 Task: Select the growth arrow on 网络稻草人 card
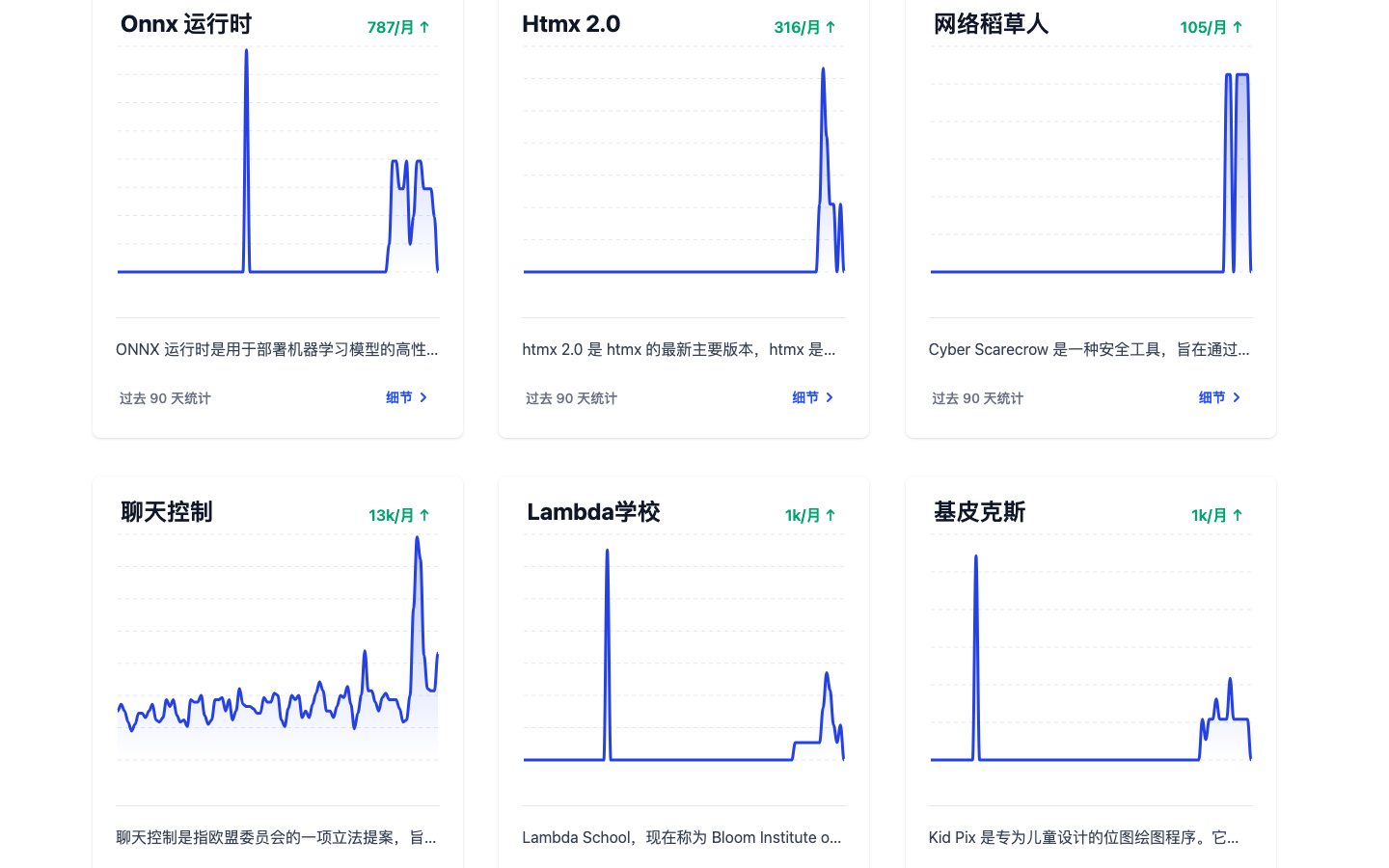pos(1239,27)
